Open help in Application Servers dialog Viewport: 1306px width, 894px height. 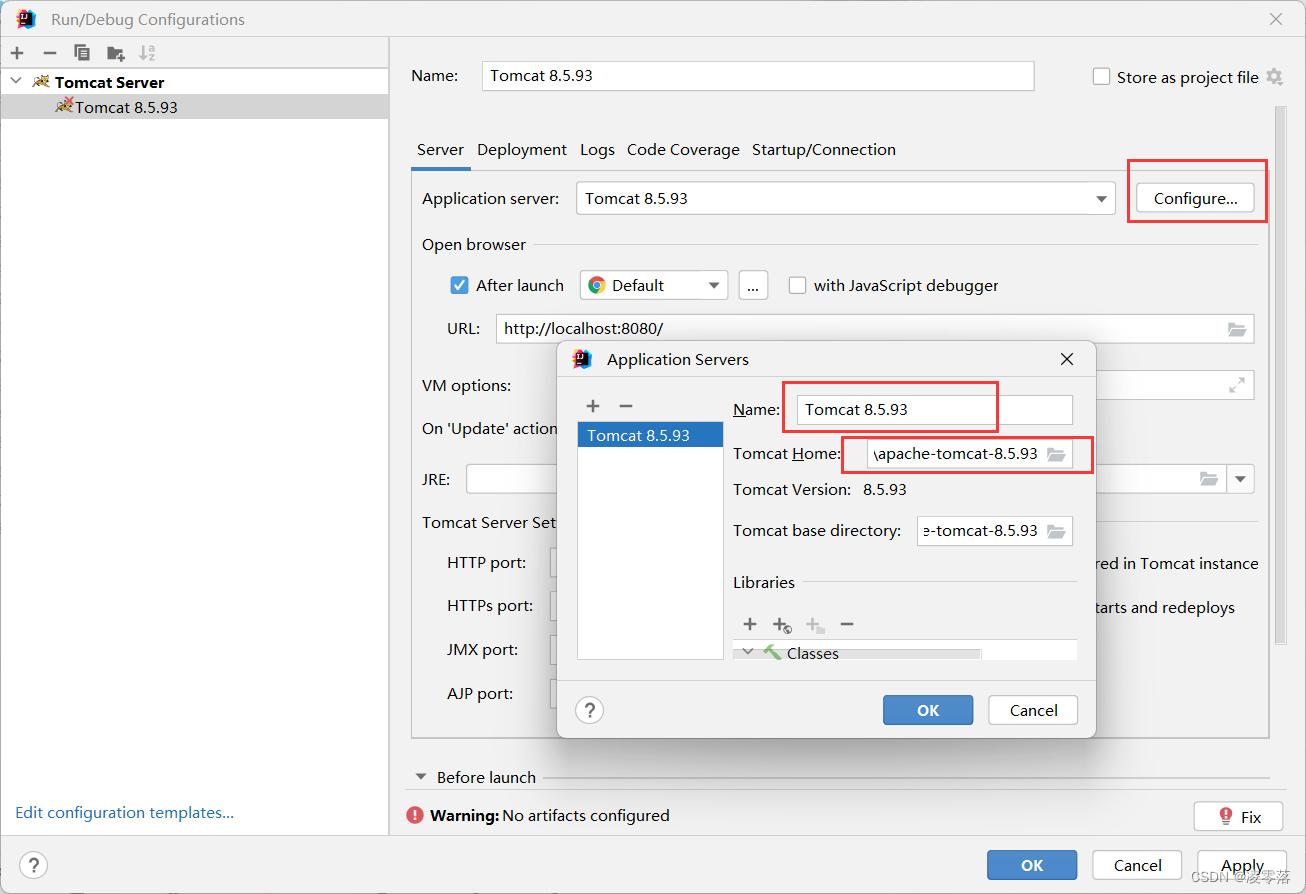point(590,710)
